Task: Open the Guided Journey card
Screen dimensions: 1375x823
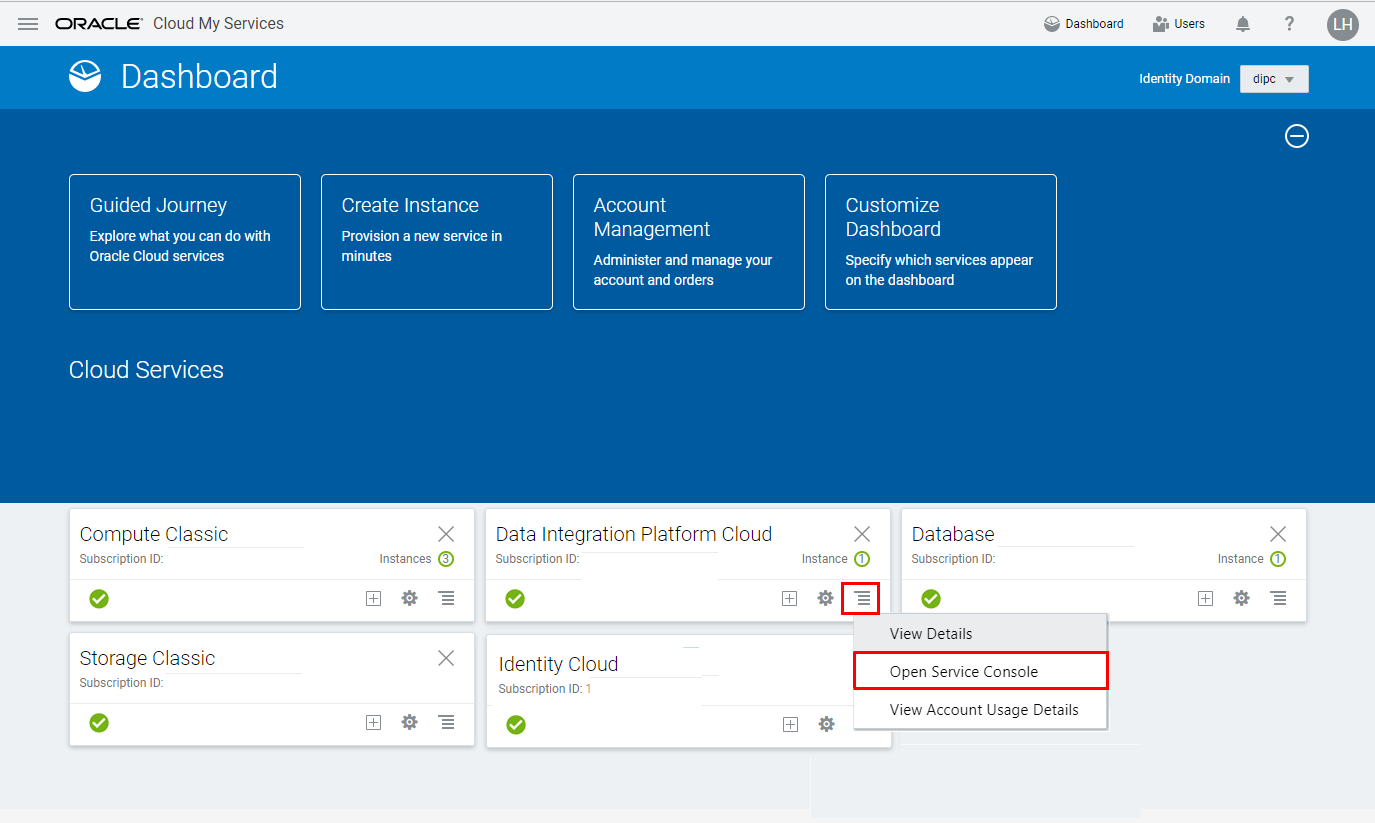Action: point(185,242)
